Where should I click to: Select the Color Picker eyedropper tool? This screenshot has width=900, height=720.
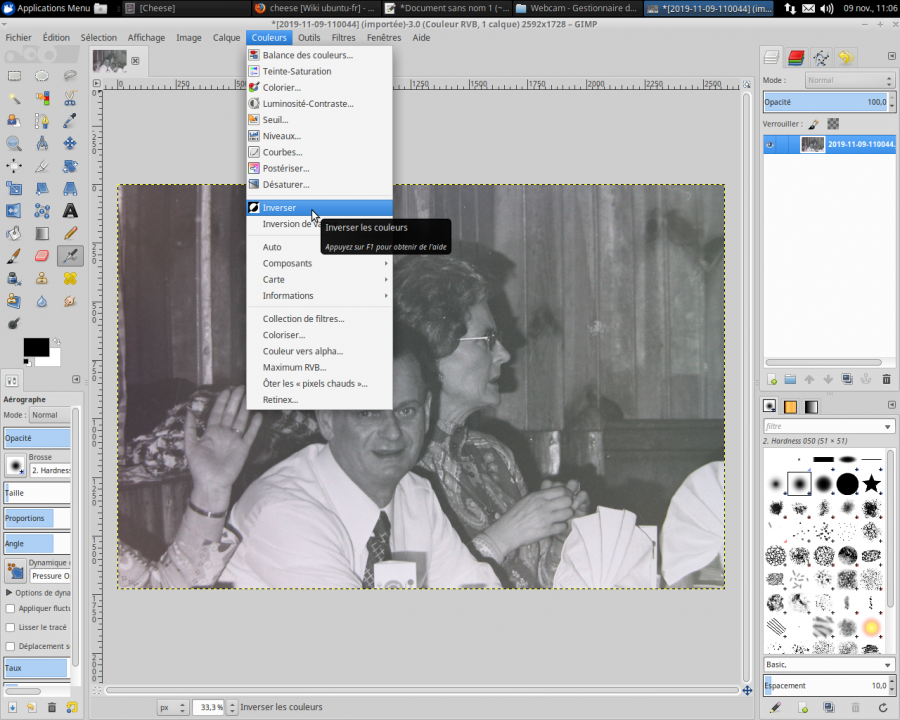[x=70, y=121]
